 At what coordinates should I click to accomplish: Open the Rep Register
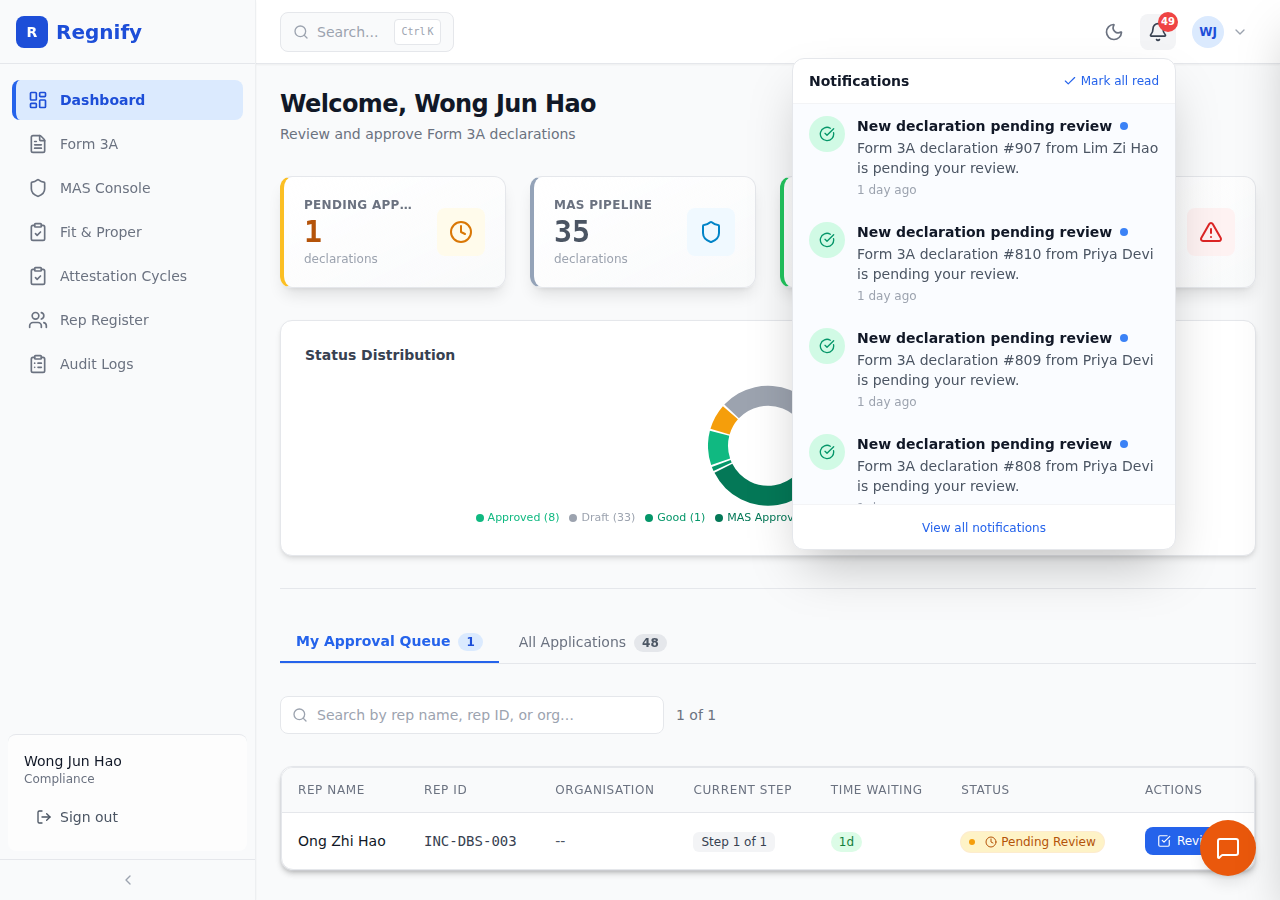[x=128, y=320]
